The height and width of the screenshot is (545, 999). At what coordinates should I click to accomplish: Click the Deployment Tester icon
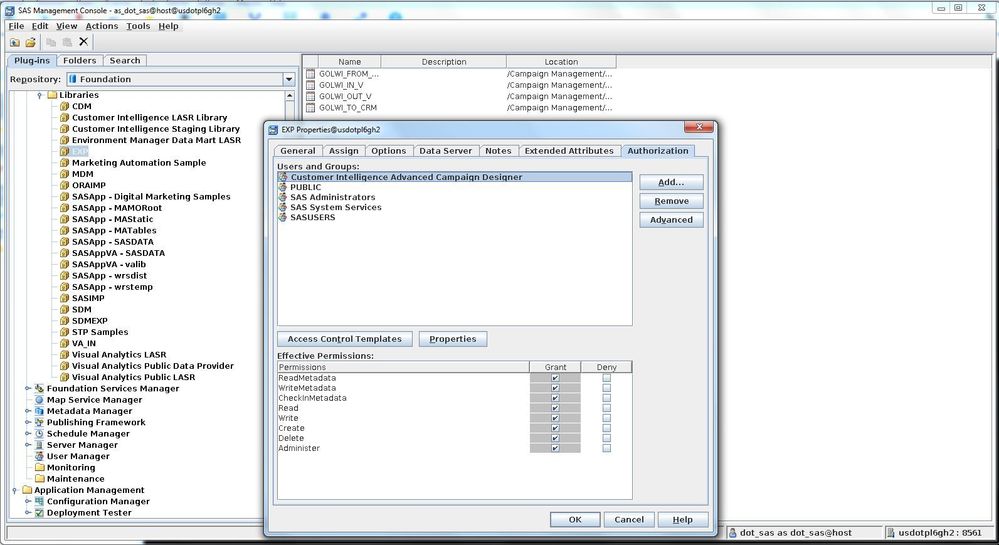40,513
